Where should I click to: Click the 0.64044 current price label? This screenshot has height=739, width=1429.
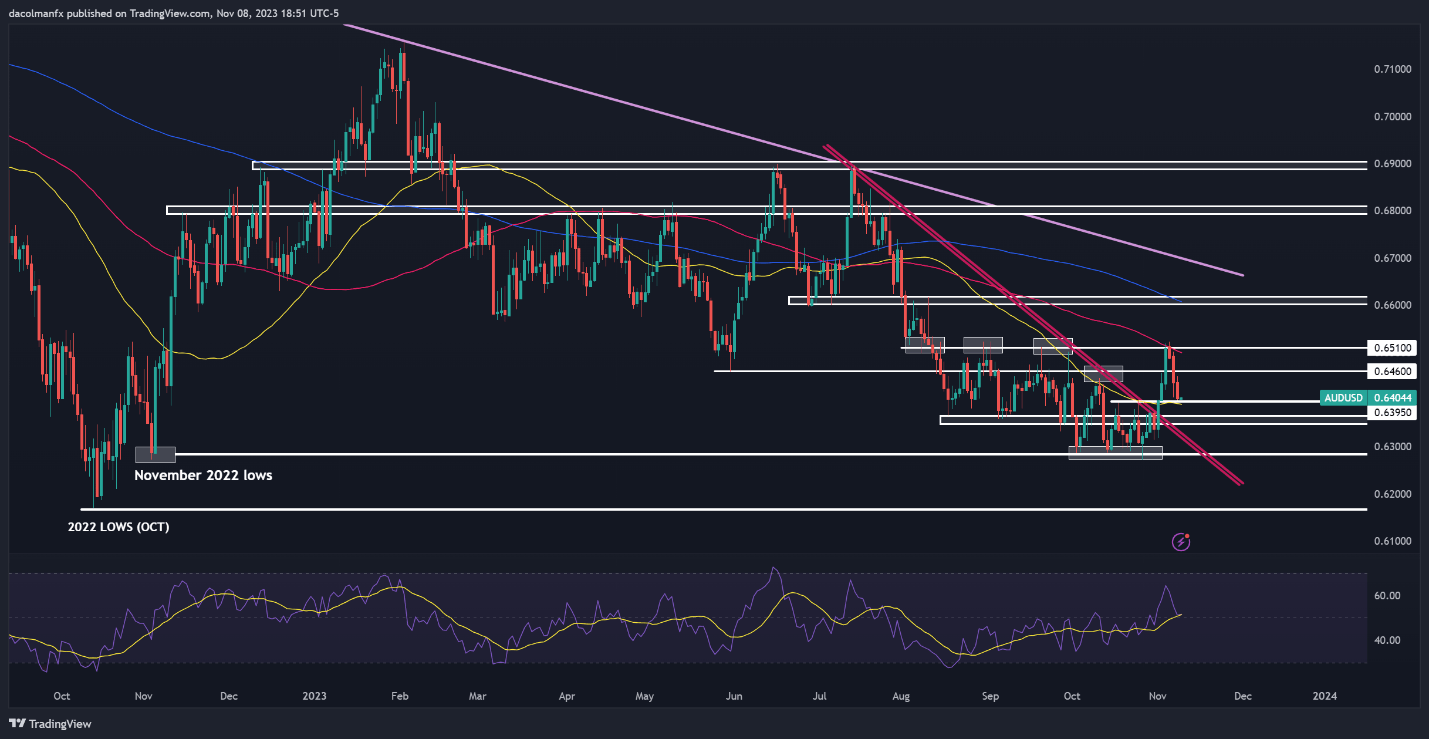click(1391, 397)
